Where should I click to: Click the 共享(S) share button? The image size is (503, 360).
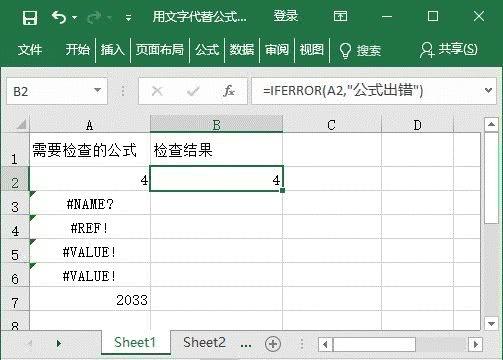click(448, 50)
